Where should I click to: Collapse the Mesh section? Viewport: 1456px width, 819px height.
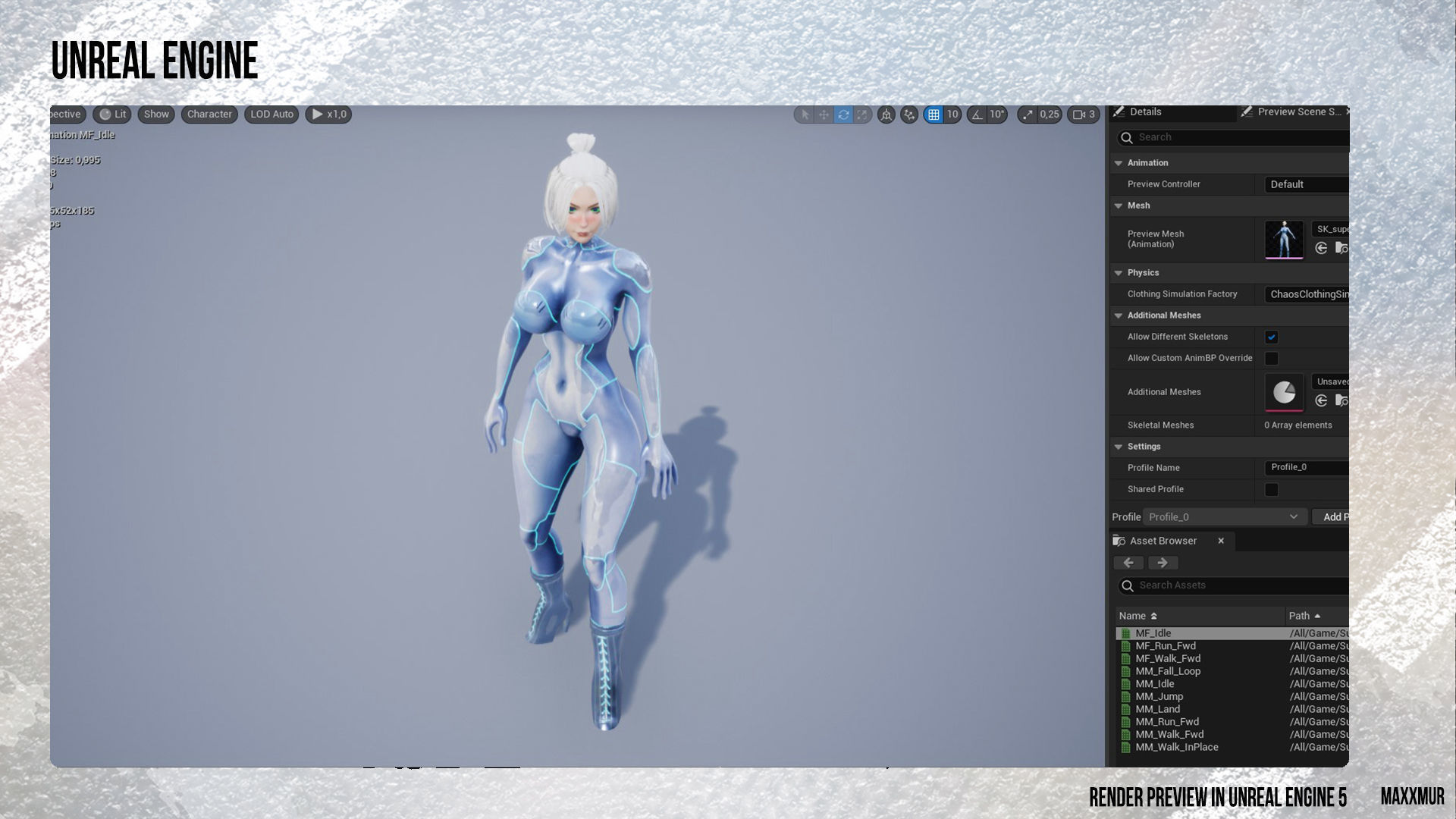(1119, 206)
